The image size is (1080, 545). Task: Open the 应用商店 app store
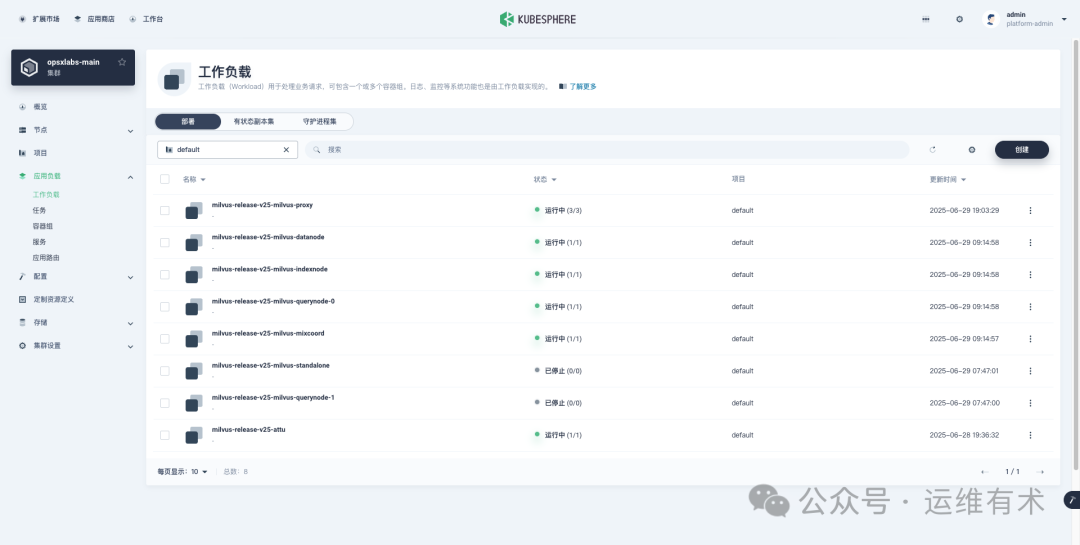[x=94, y=19]
